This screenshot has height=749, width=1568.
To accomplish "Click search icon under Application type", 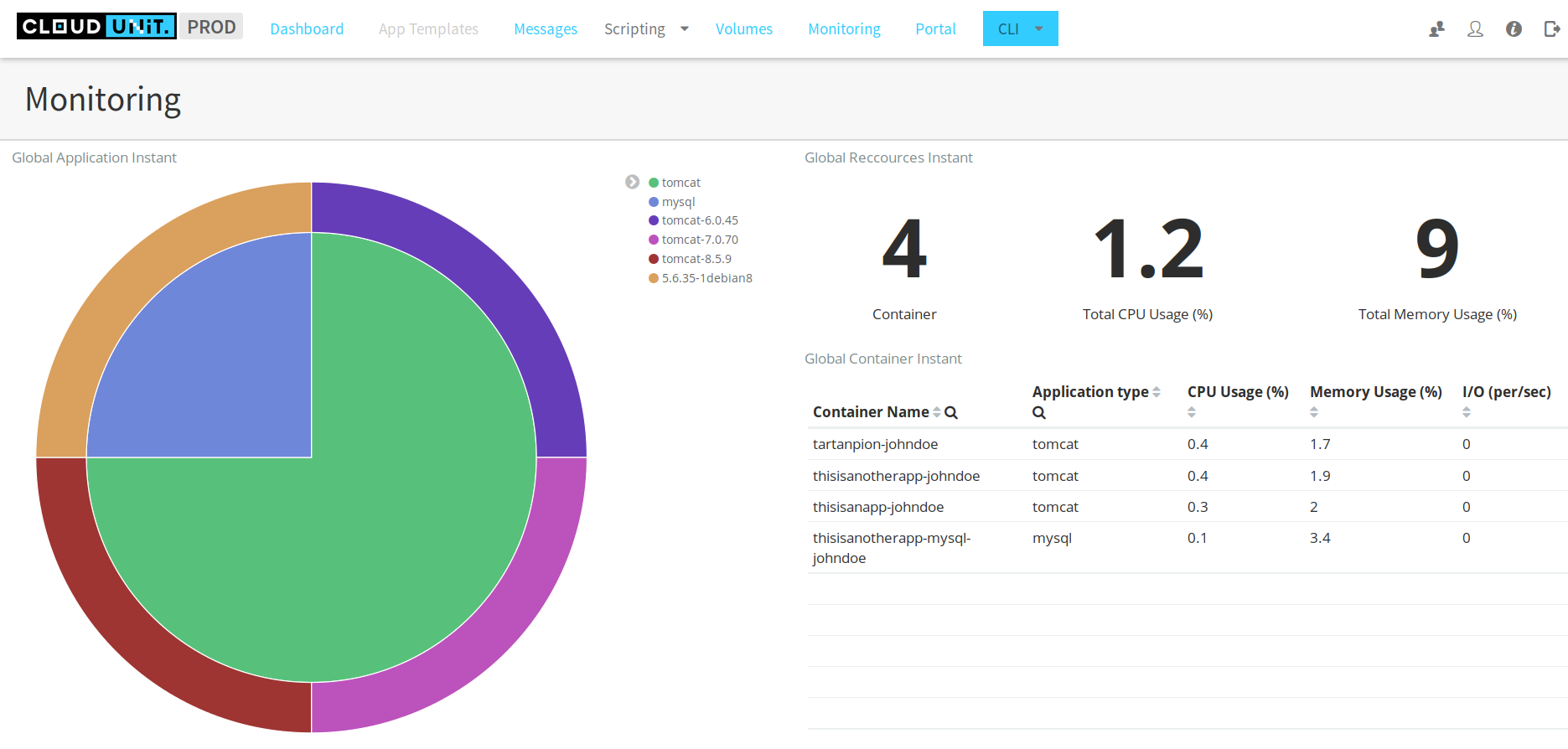I will 1038,412.
